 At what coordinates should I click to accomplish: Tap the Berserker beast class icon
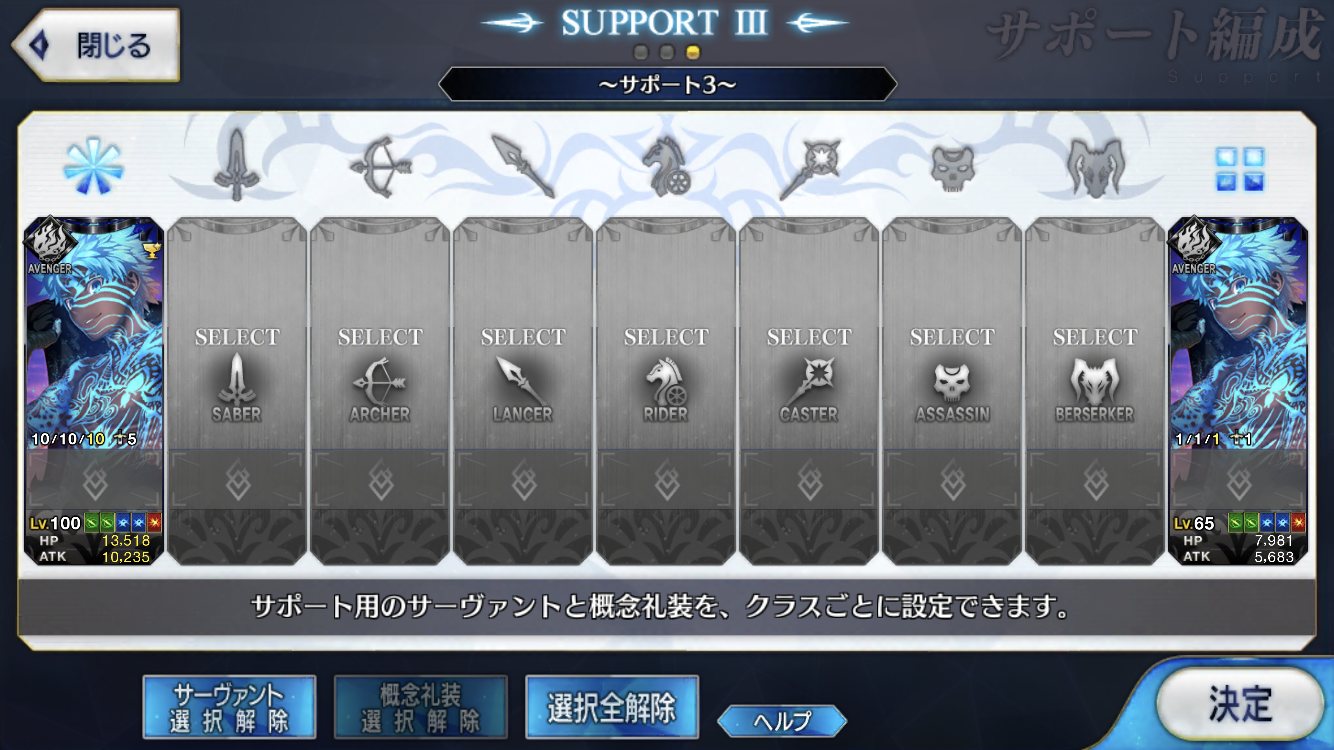[x=1095, y=166]
